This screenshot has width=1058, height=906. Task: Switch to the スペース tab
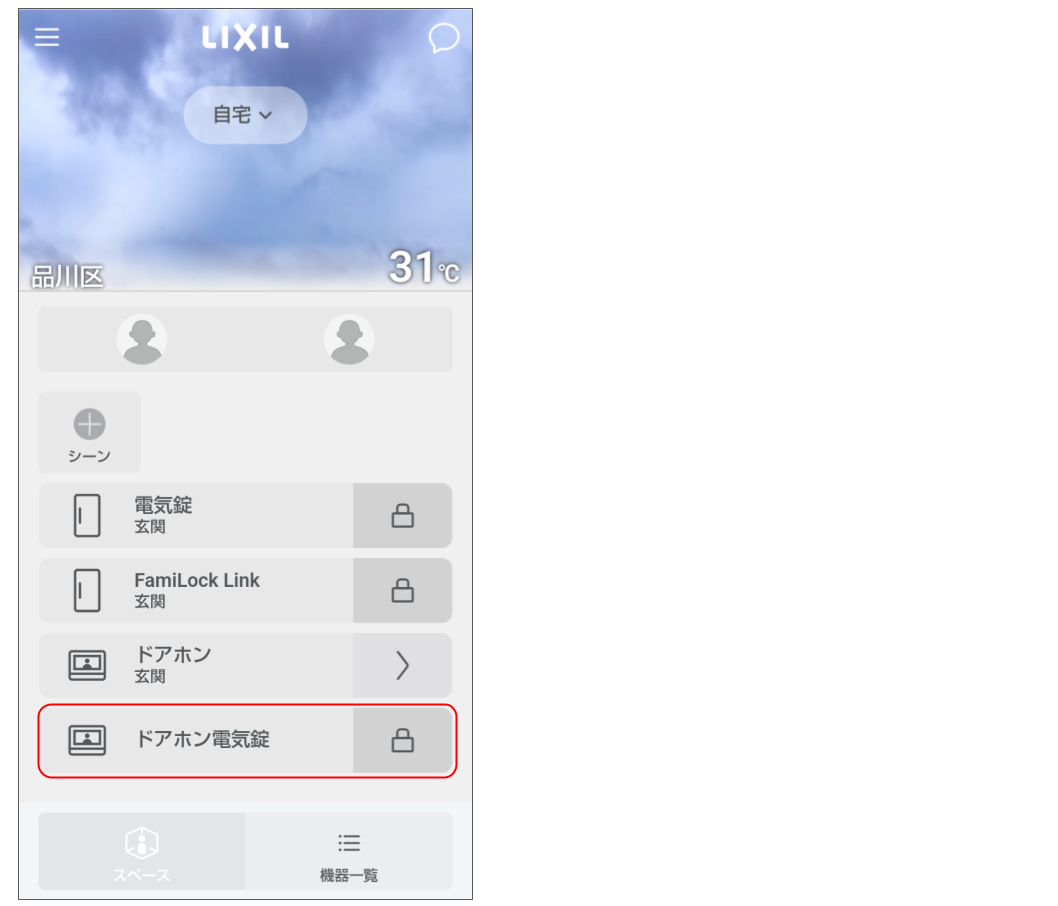tap(142, 851)
